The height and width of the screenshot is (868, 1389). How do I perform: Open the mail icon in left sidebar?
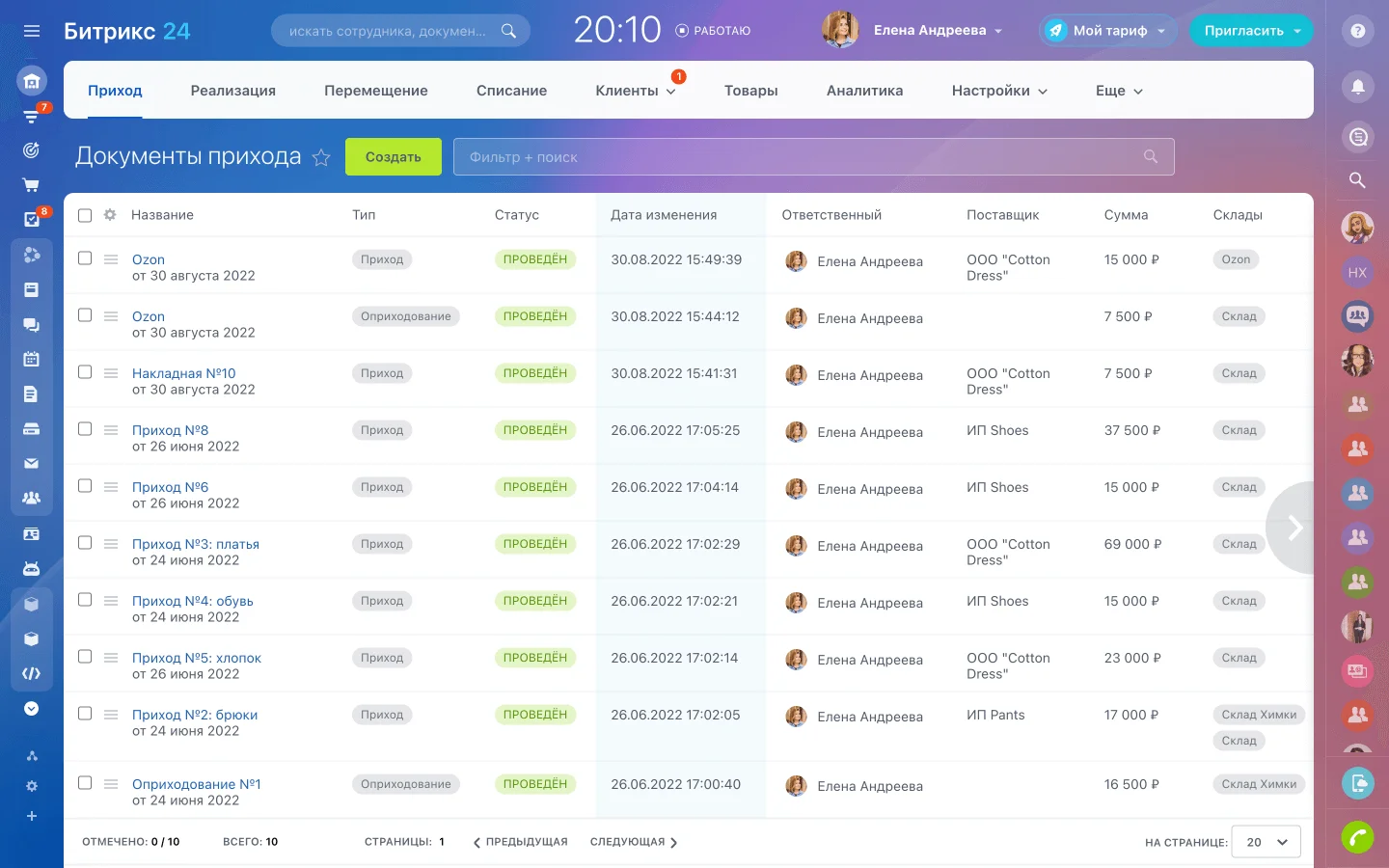point(32,464)
